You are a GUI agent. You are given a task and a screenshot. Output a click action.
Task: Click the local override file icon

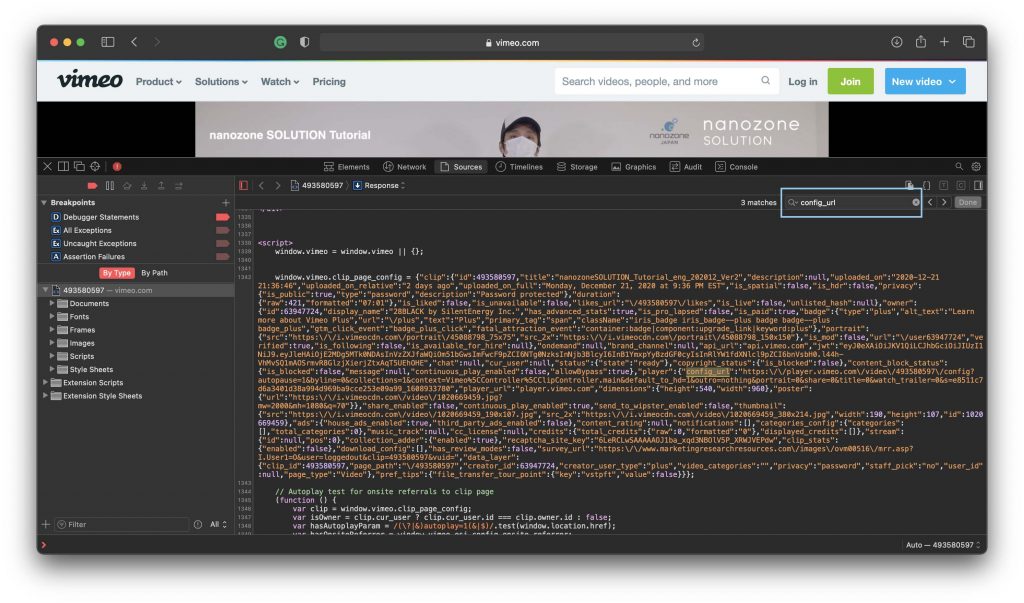coord(908,186)
